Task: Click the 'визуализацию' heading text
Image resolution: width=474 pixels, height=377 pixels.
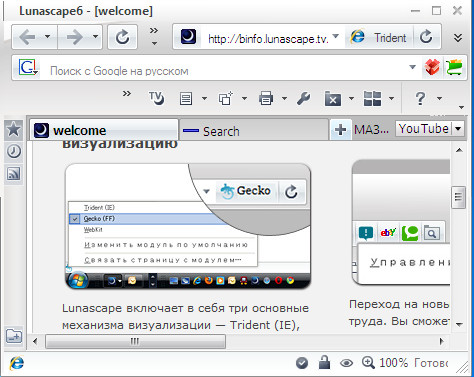Action: 120,144
